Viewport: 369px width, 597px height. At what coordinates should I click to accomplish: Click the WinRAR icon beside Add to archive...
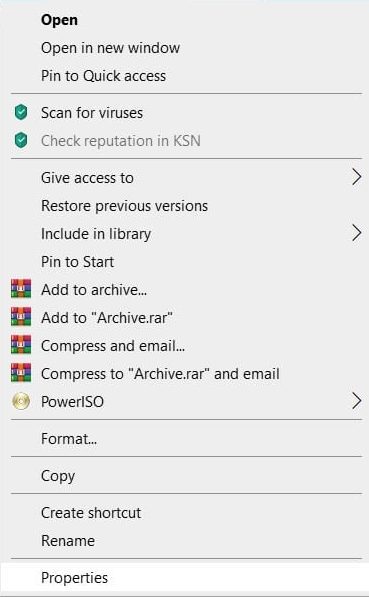pyautogui.click(x=21, y=289)
